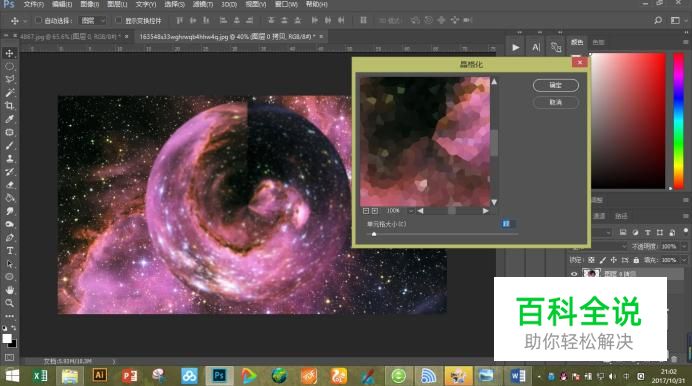This screenshot has height=386, width=692.
Task: Select the Horizontal Type tool
Action: click(x=9, y=251)
